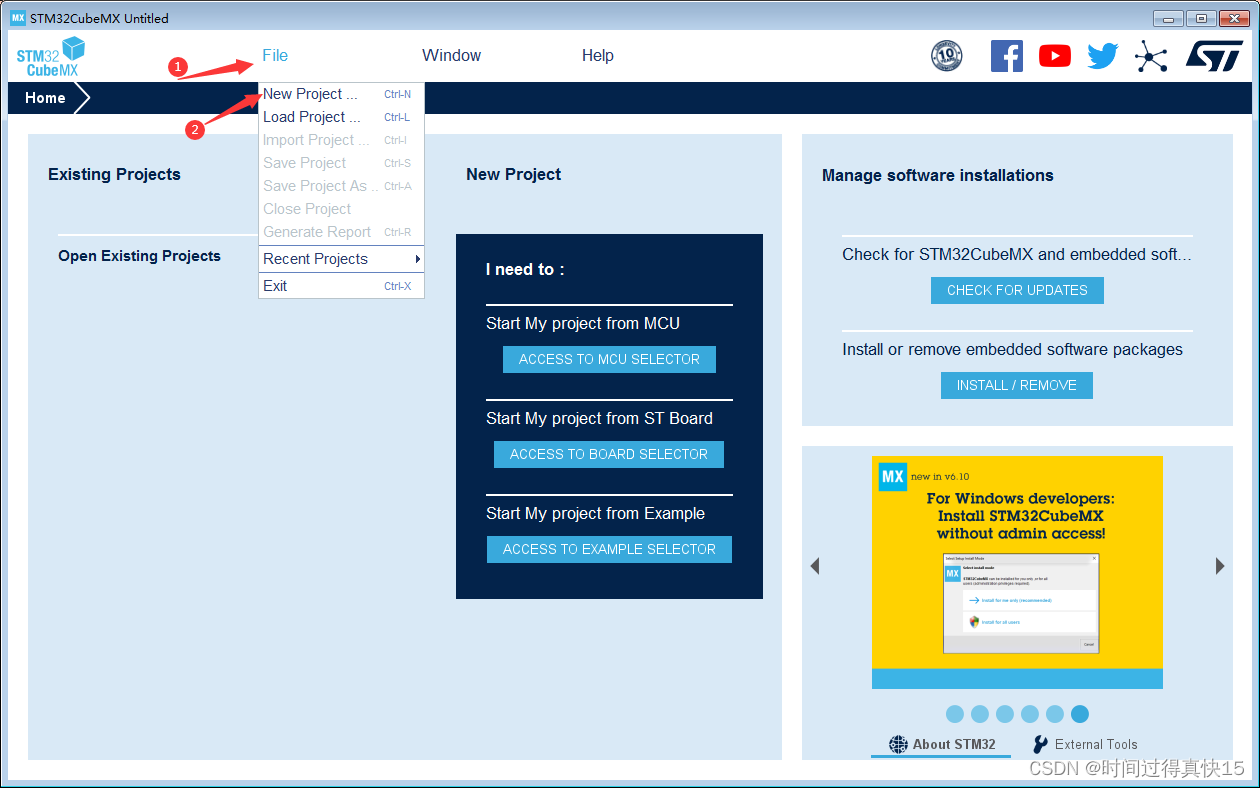Image resolution: width=1260 pixels, height=788 pixels.
Task: Choose New Project from File menu
Action: (341, 94)
